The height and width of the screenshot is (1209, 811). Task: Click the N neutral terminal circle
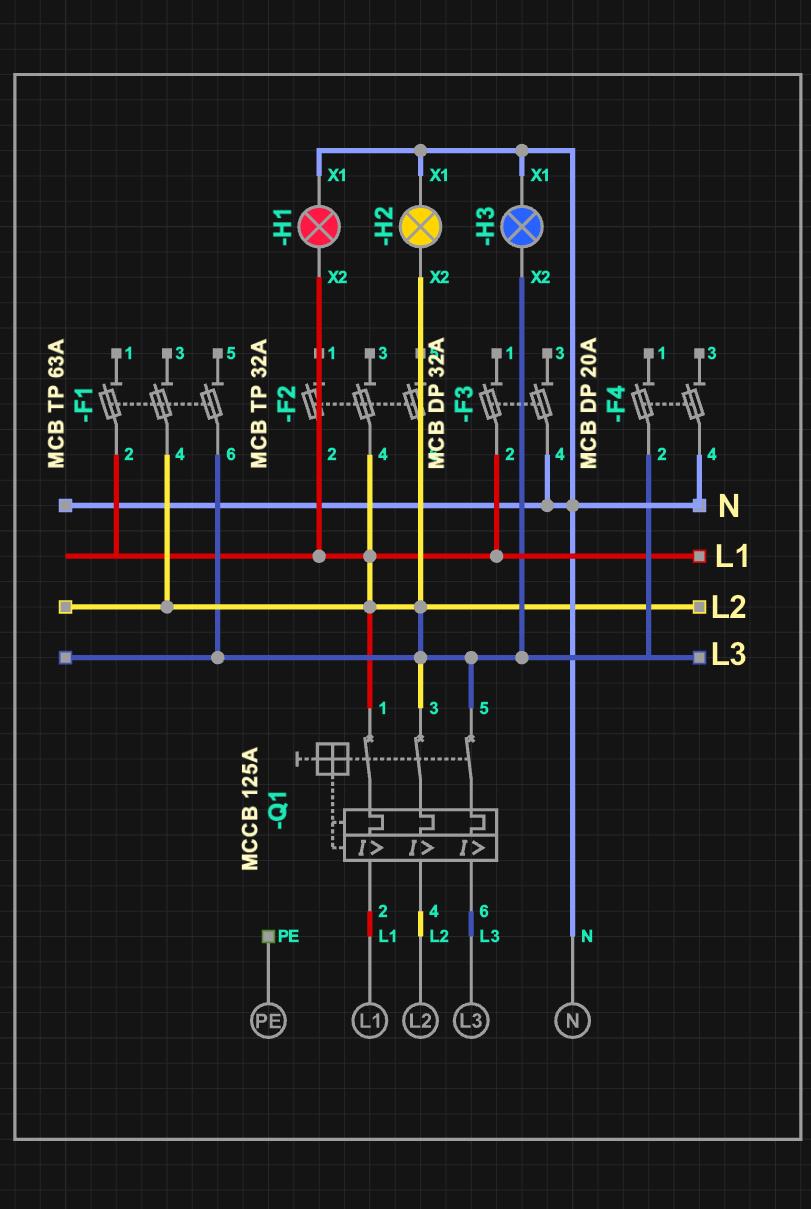point(572,1020)
